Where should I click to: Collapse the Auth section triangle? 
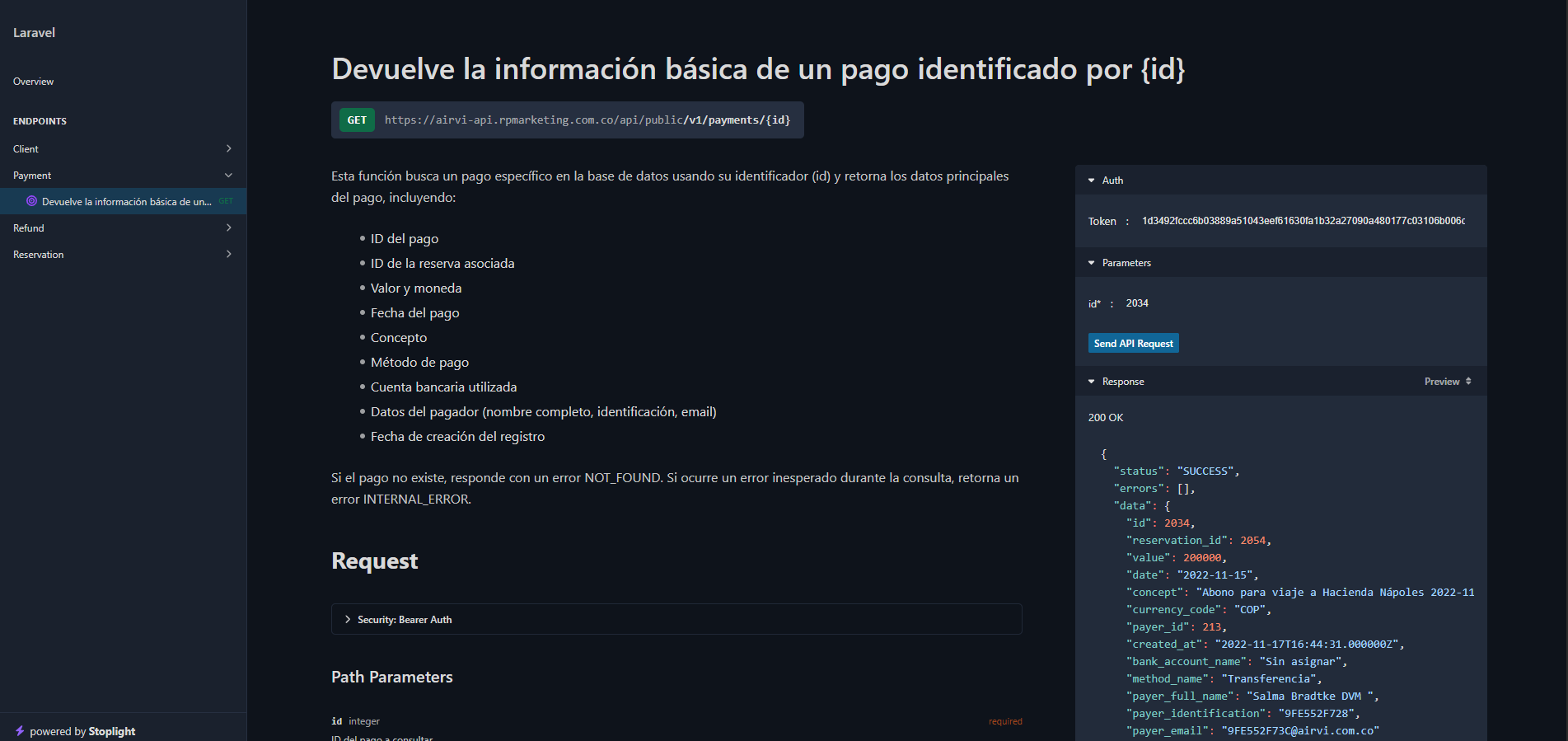[1092, 181]
